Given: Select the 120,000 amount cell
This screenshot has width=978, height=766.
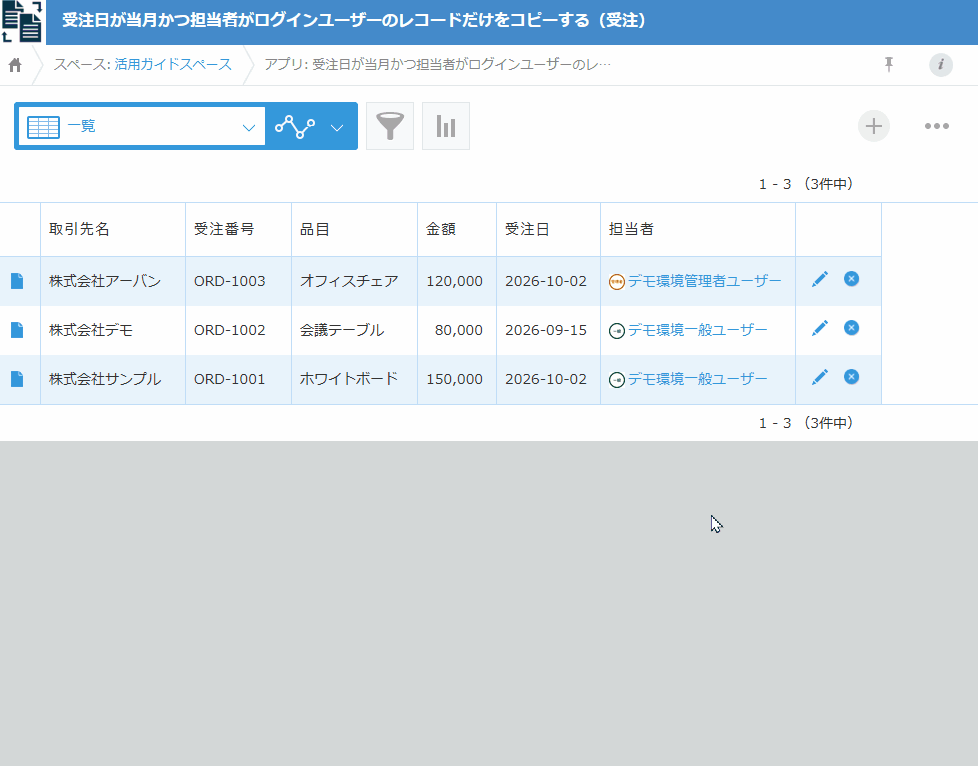Looking at the screenshot, I should point(457,281).
